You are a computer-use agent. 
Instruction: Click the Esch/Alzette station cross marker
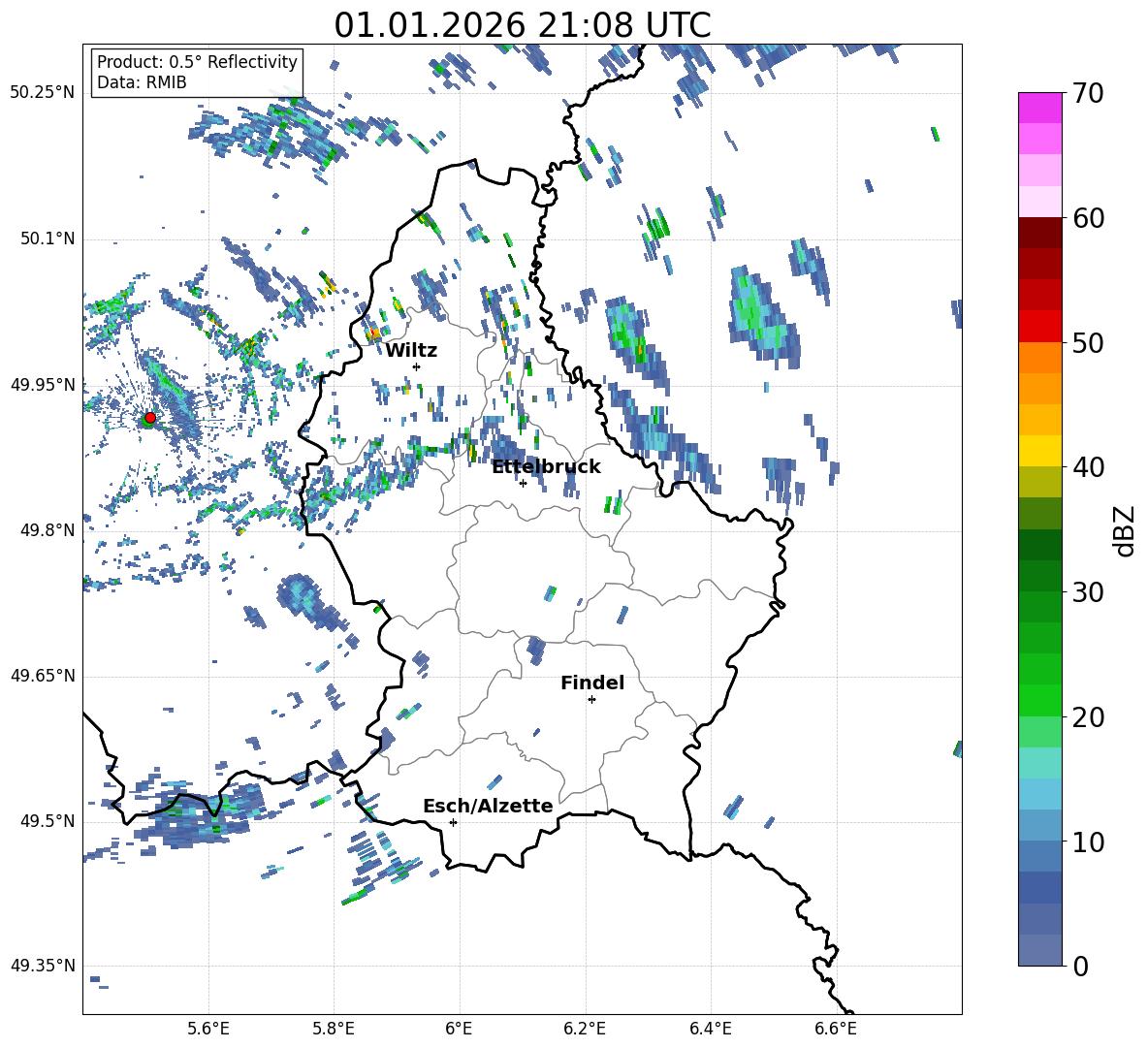coord(453,822)
